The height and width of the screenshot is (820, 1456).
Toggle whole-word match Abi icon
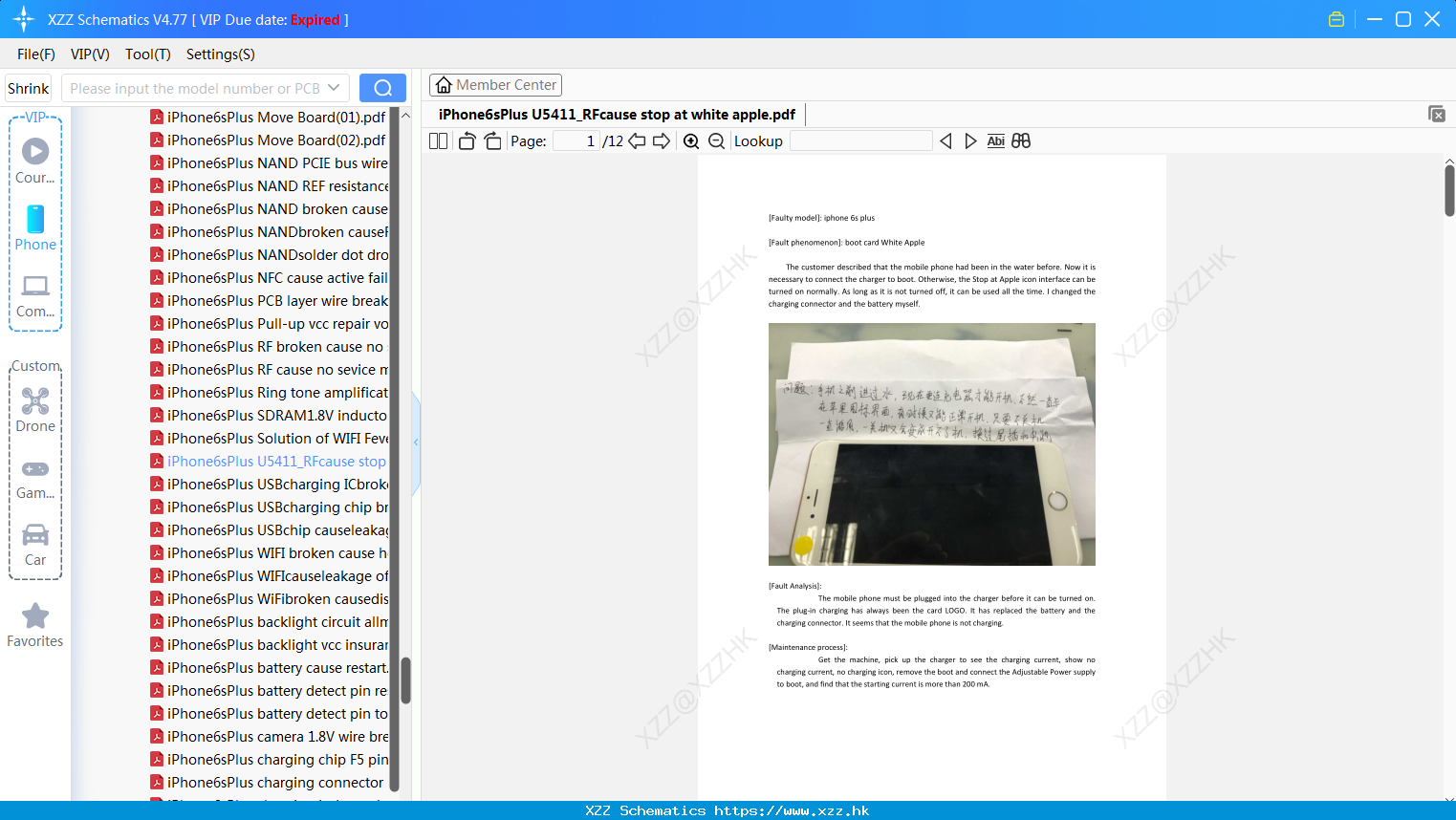pos(995,141)
